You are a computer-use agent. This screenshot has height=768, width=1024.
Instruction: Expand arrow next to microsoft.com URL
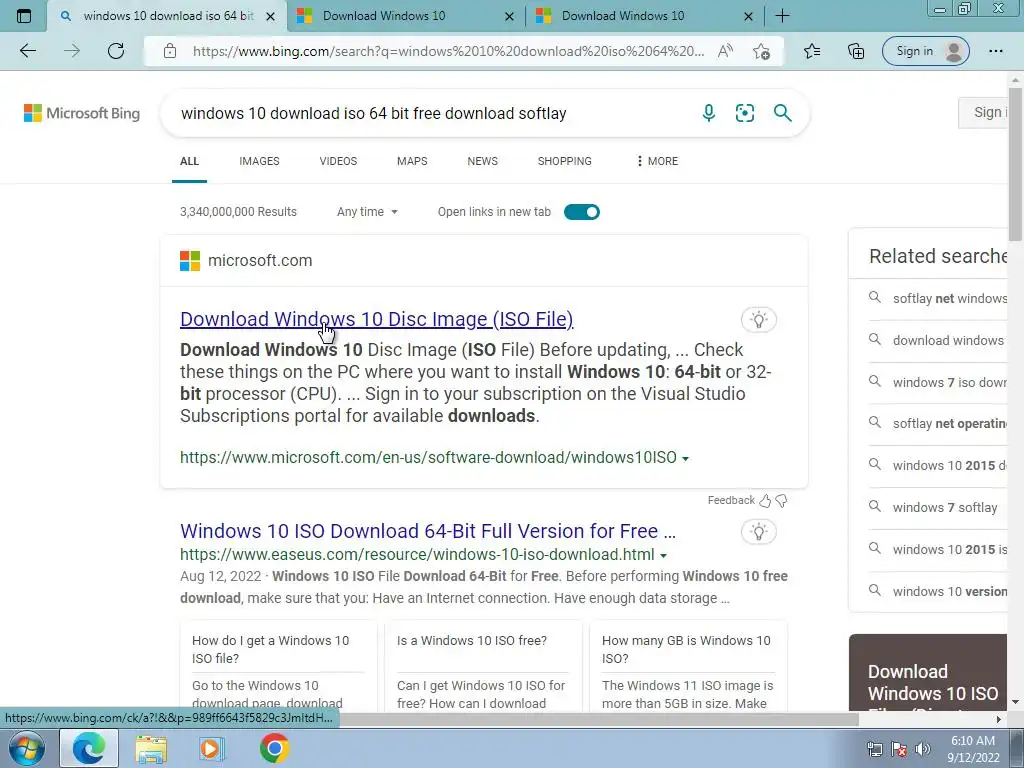pos(685,459)
